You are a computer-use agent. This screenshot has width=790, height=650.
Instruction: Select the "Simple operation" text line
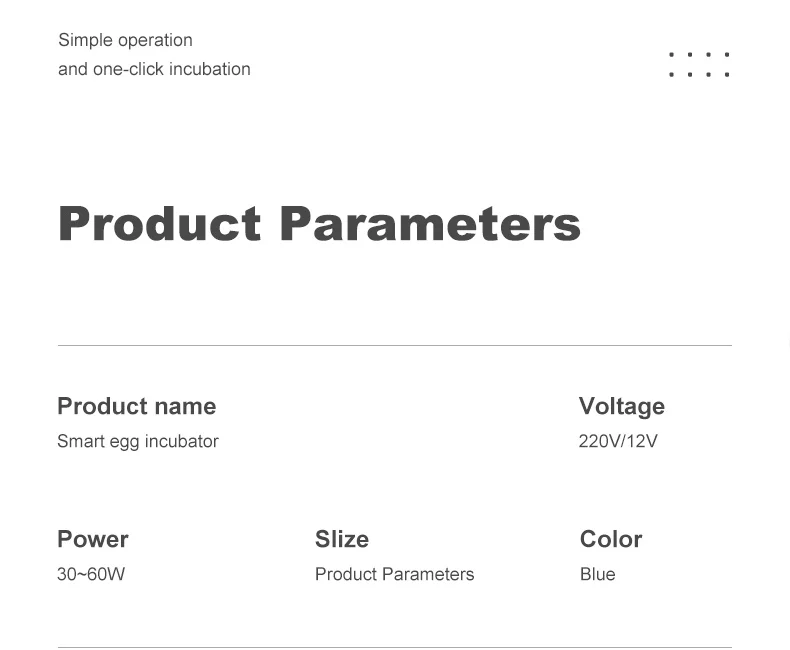point(125,40)
